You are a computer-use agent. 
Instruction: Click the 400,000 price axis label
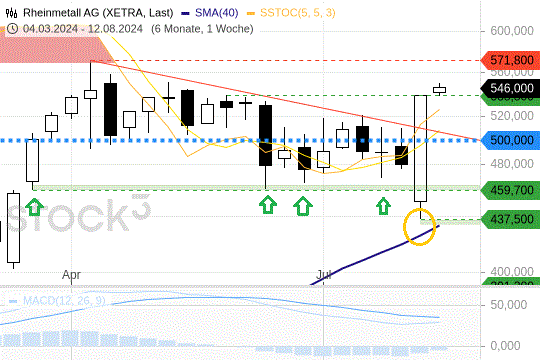click(512, 272)
